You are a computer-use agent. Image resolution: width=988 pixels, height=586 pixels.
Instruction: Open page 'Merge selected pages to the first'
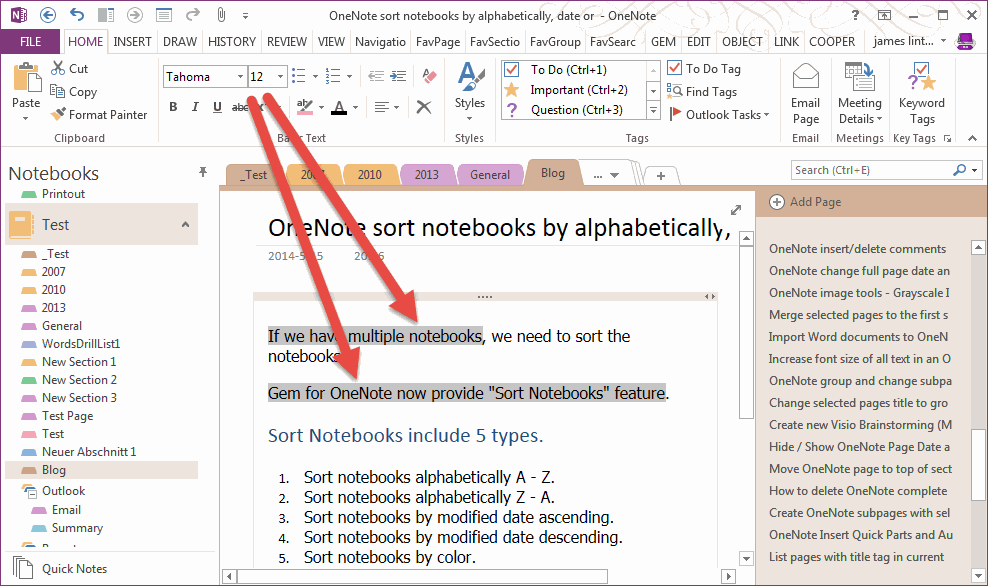pyautogui.click(x=858, y=315)
